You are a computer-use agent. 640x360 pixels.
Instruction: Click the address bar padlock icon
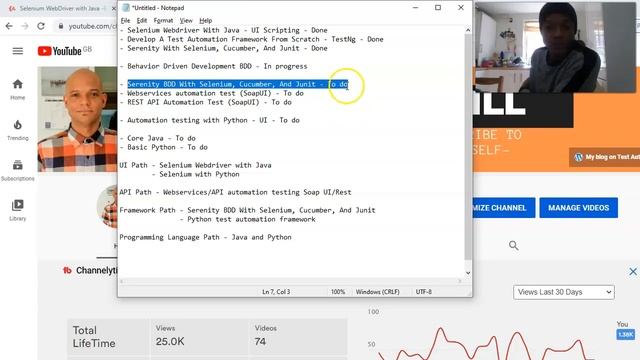(61, 26)
